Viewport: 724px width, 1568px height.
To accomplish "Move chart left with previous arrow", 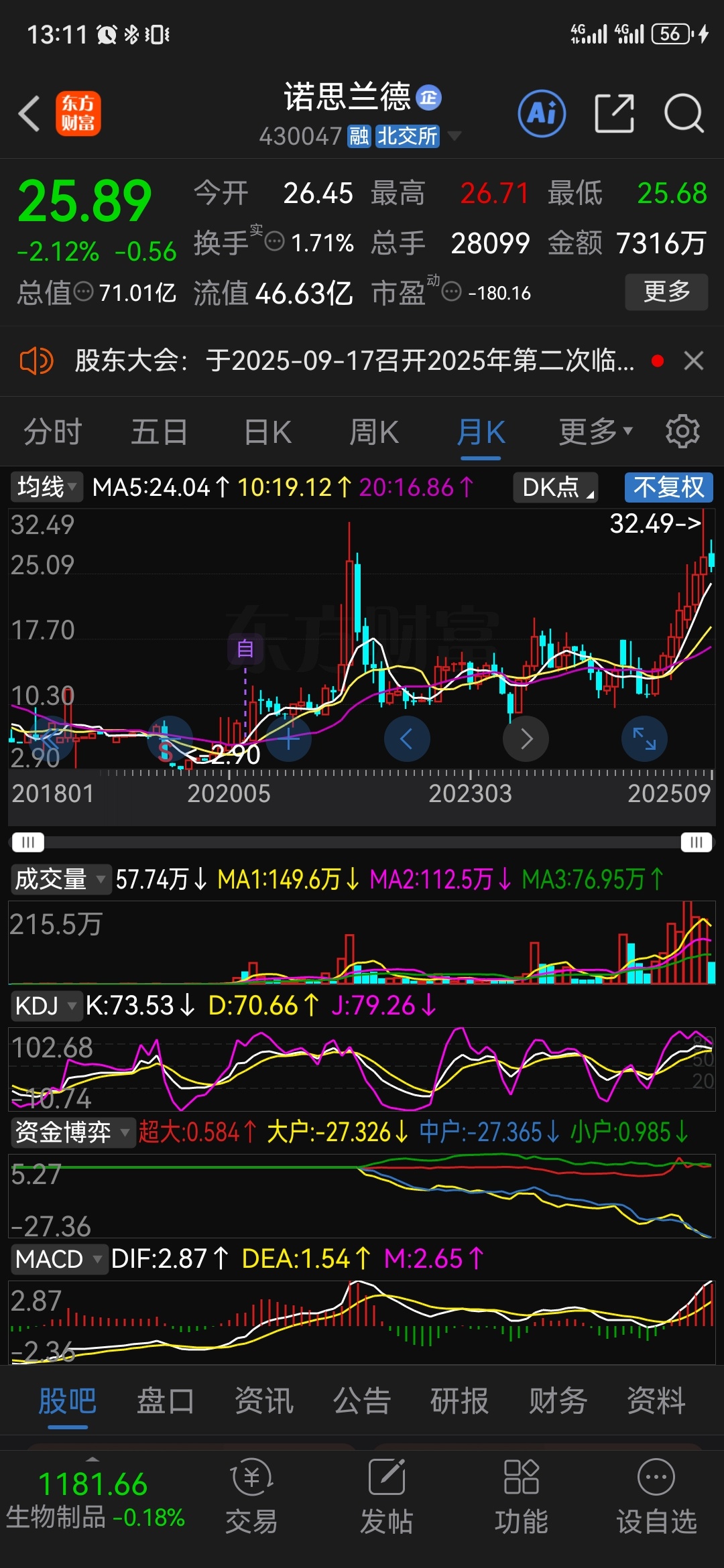I will (407, 739).
